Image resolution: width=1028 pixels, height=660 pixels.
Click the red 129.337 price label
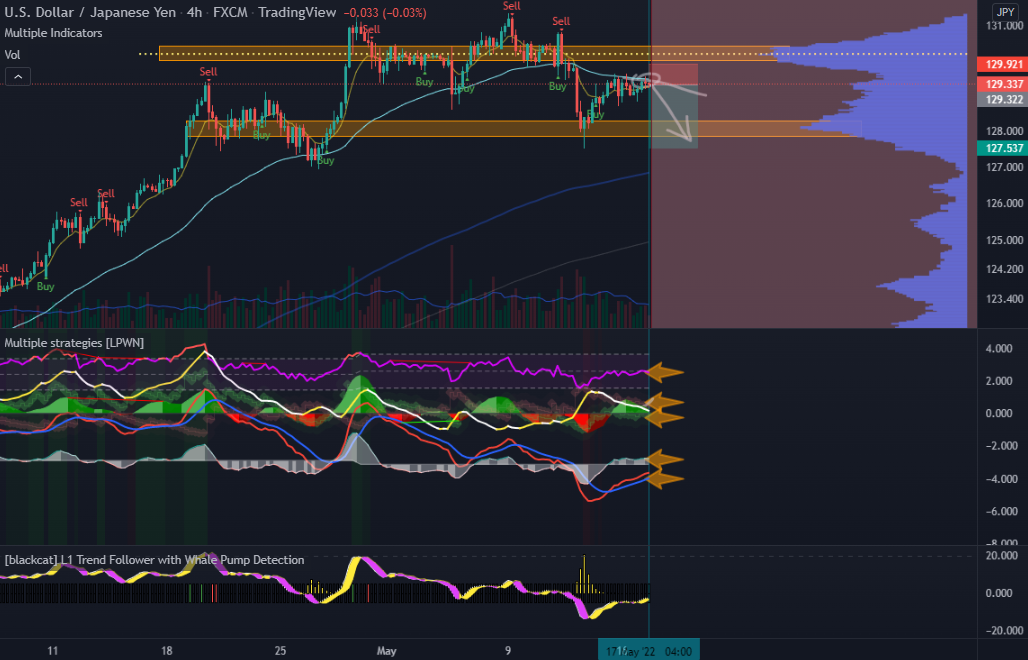tap(1003, 84)
